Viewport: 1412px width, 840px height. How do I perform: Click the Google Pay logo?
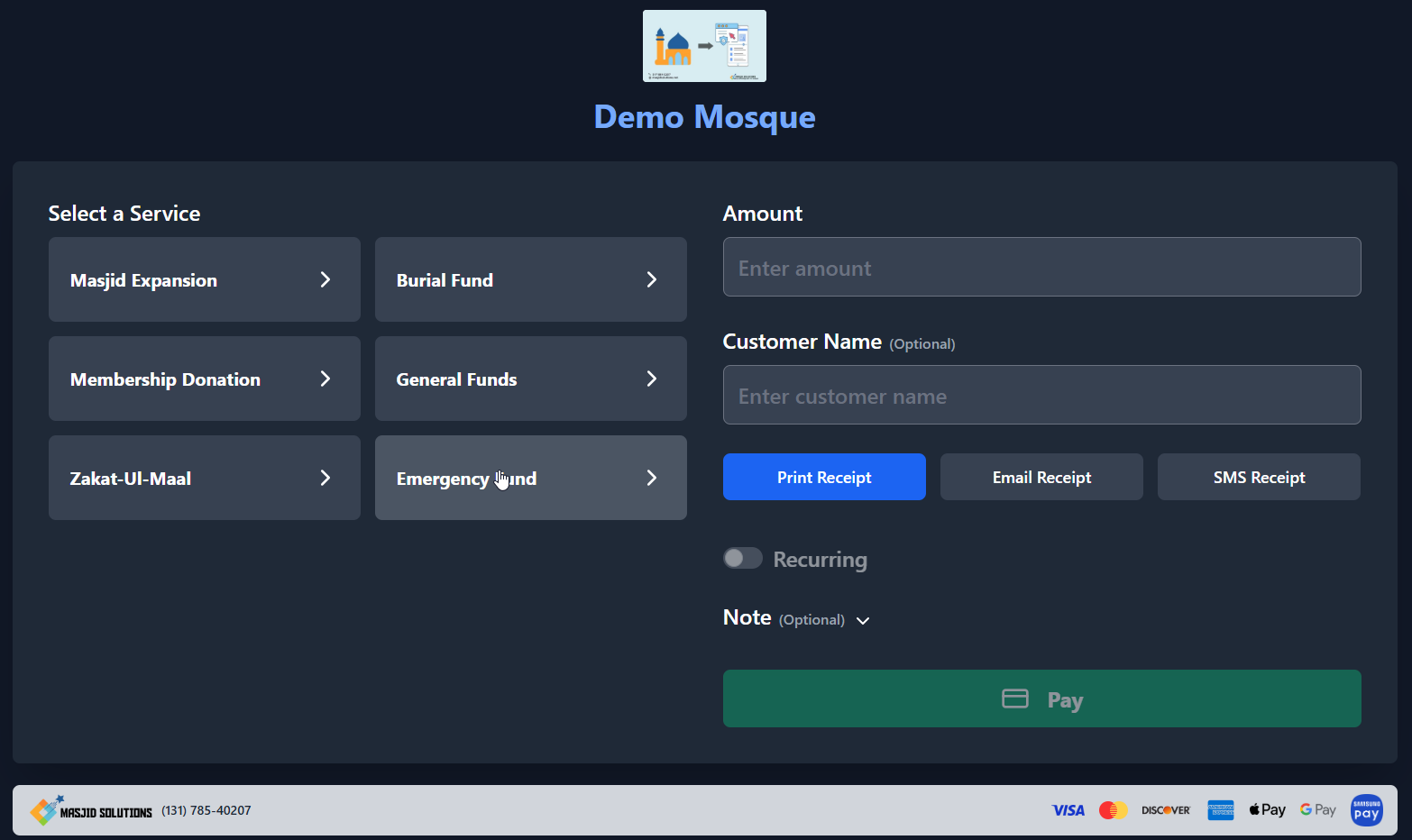coord(1318,809)
